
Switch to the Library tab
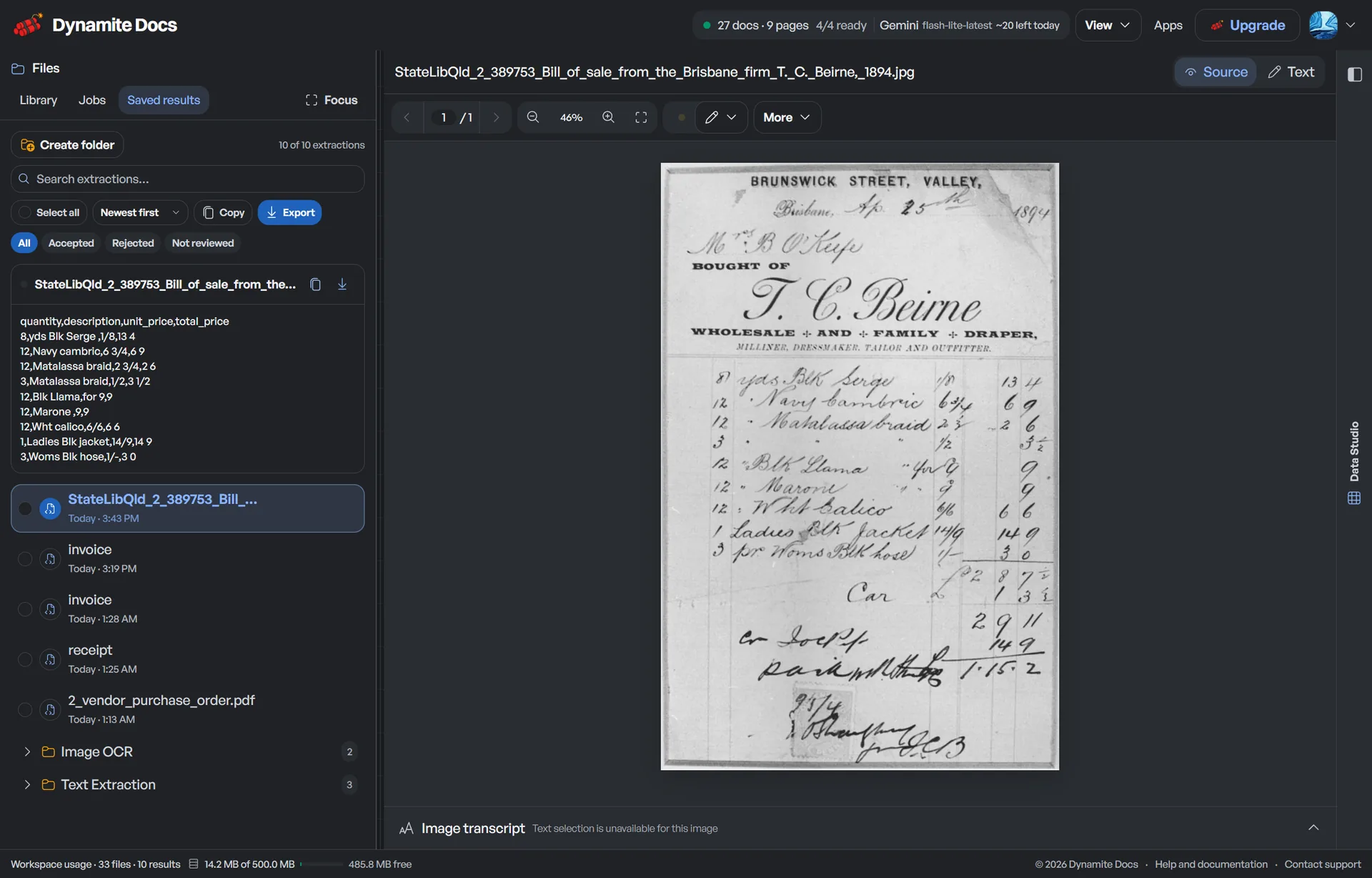pyautogui.click(x=39, y=100)
